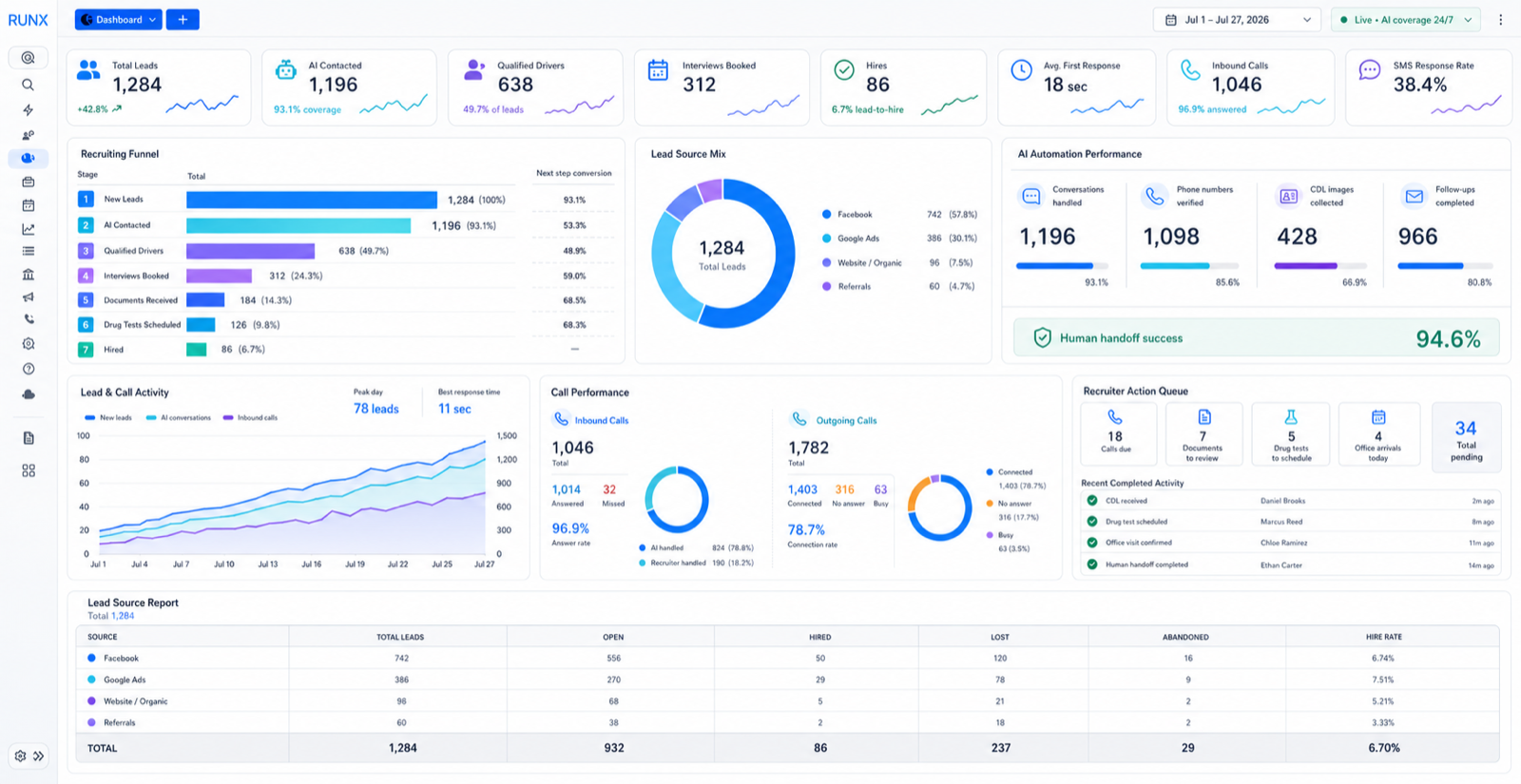Image resolution: width=1521 pixels, height=784 pixels.
Task: Click the Hires checkmark circle icon
Action: [843, 69]
